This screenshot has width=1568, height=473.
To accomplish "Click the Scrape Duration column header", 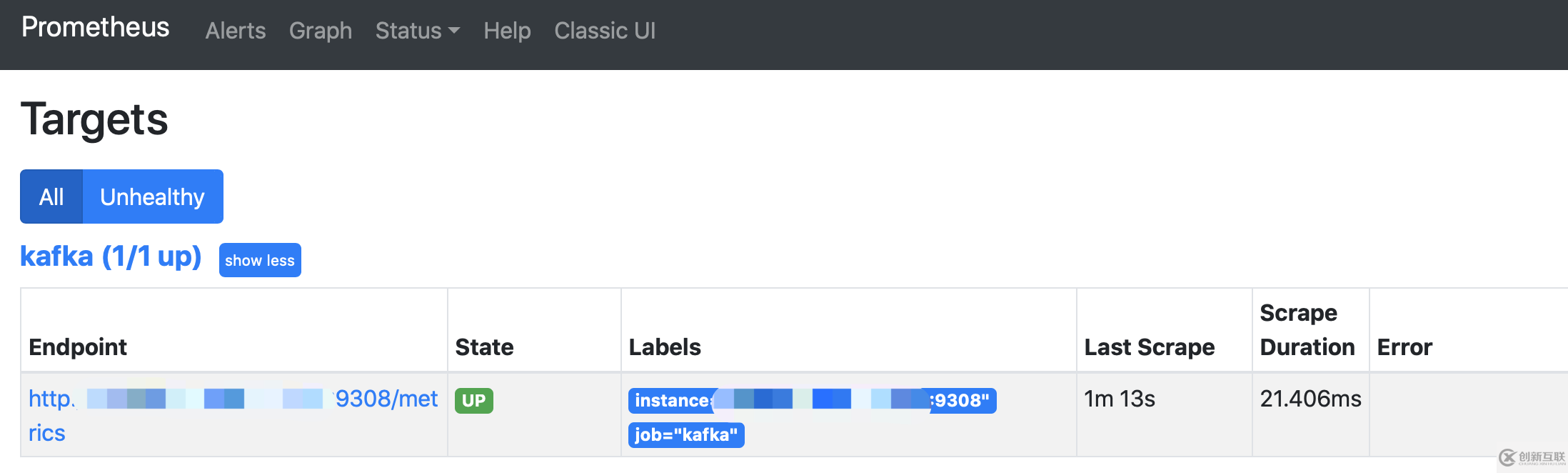I will coord(1307,330).
